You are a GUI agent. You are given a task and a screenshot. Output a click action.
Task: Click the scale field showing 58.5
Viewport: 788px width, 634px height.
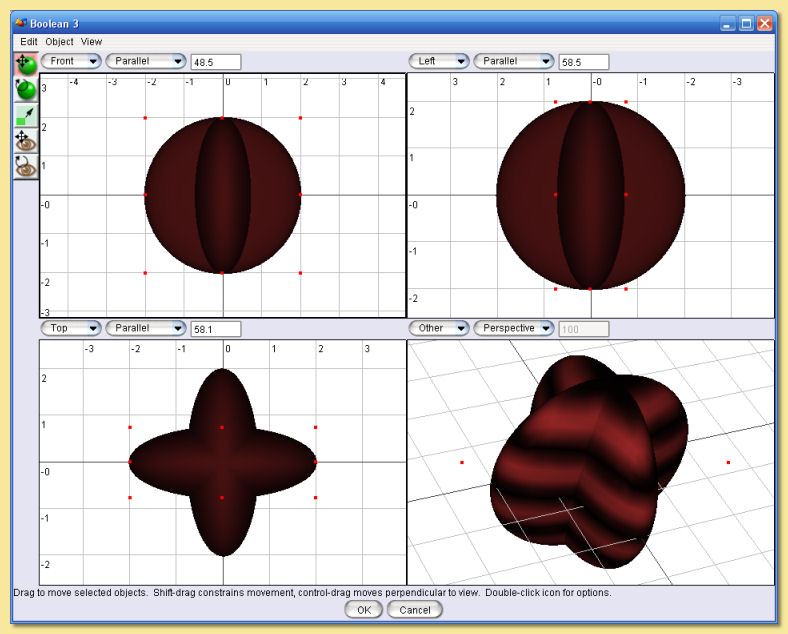[x=583, y=62]
